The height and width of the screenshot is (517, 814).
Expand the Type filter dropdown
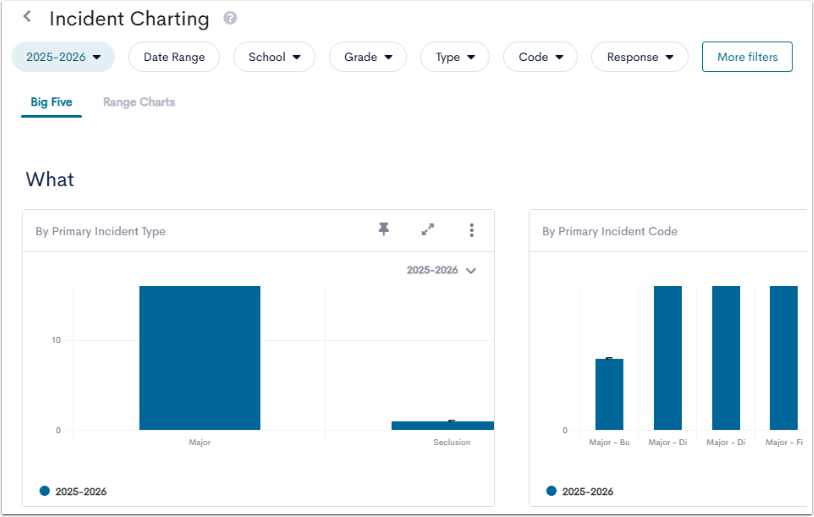point(455,57)
